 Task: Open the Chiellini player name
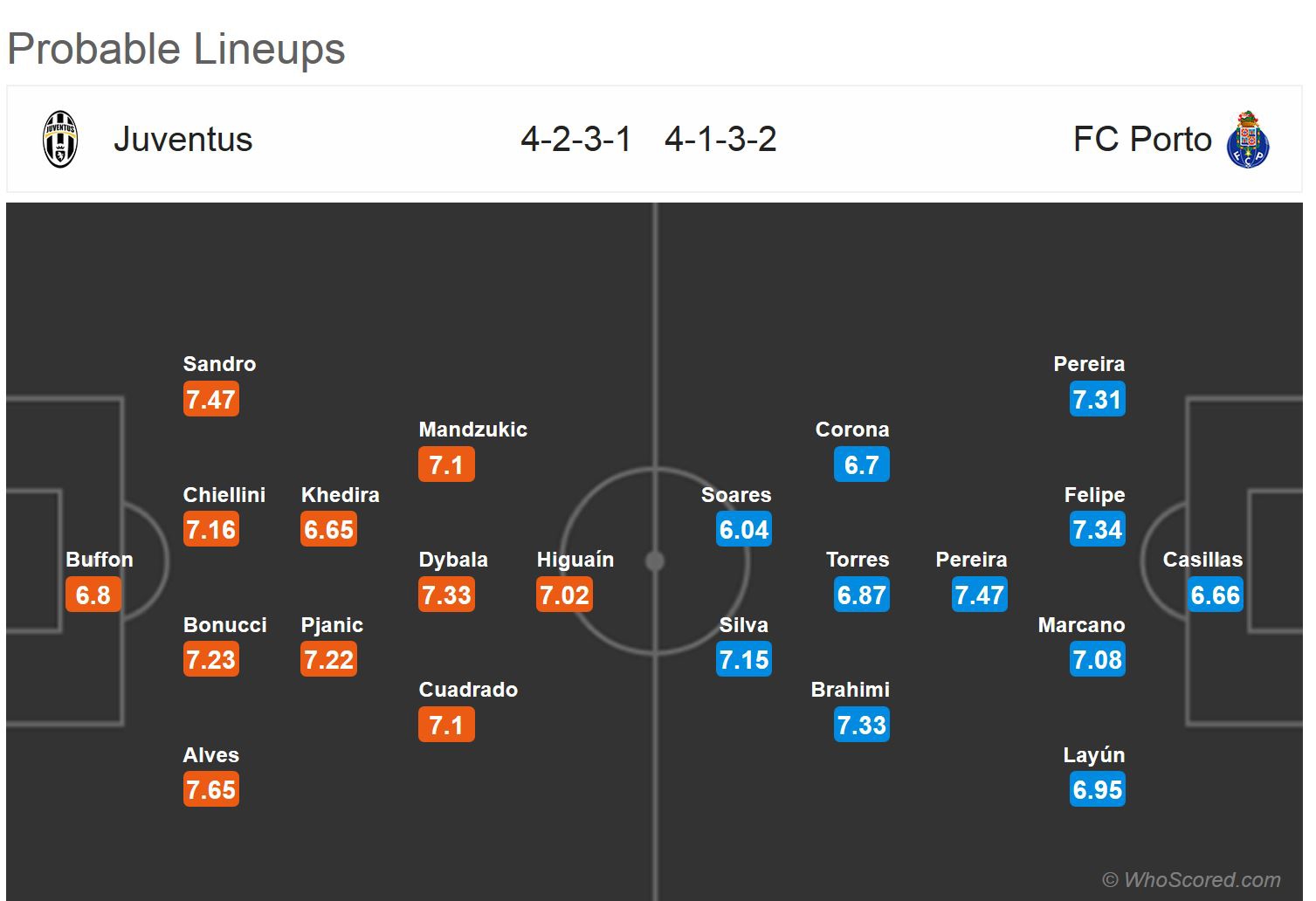tap(224, 495)
